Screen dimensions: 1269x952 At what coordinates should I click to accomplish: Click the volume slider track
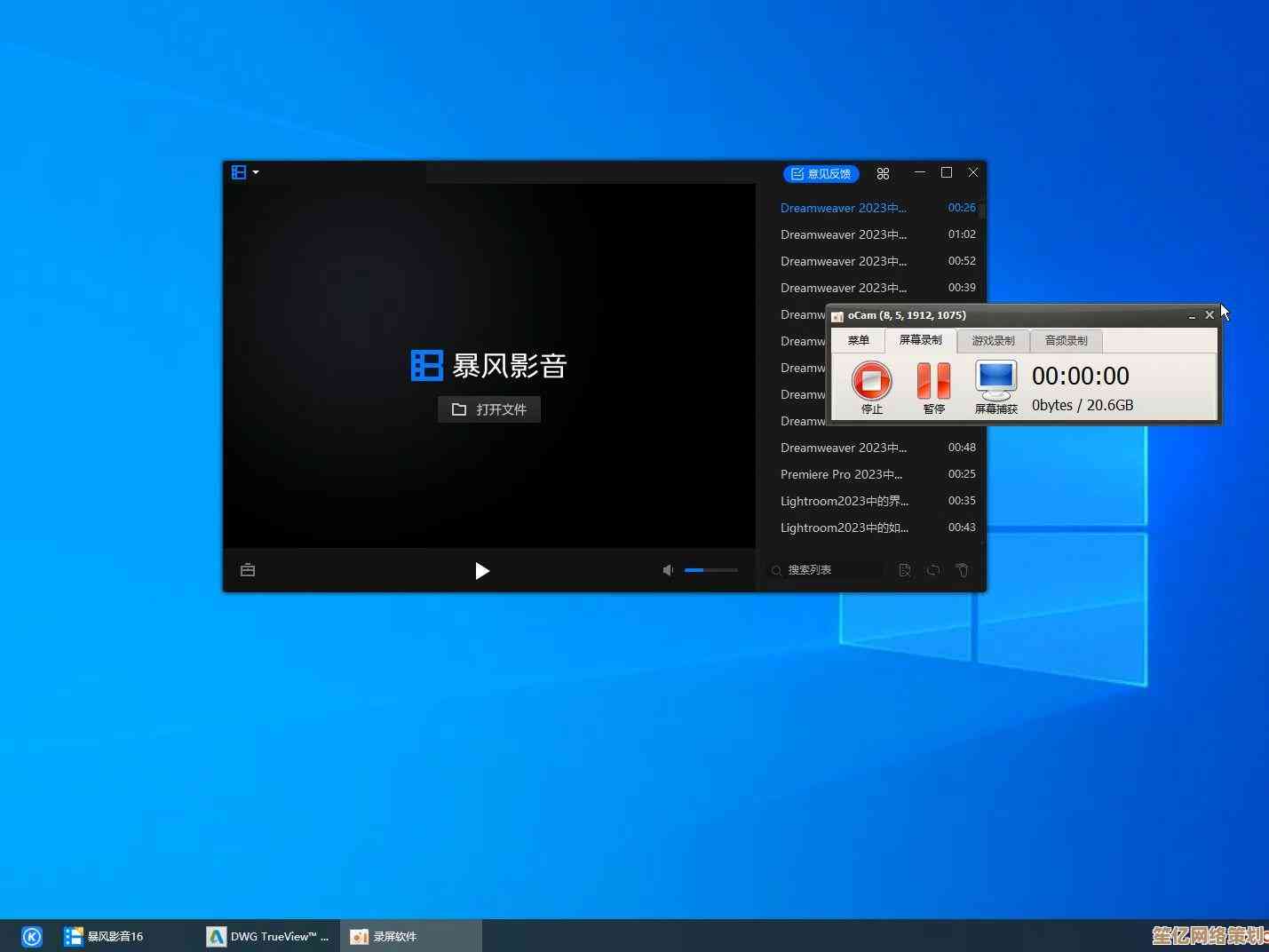click(711, 570)
